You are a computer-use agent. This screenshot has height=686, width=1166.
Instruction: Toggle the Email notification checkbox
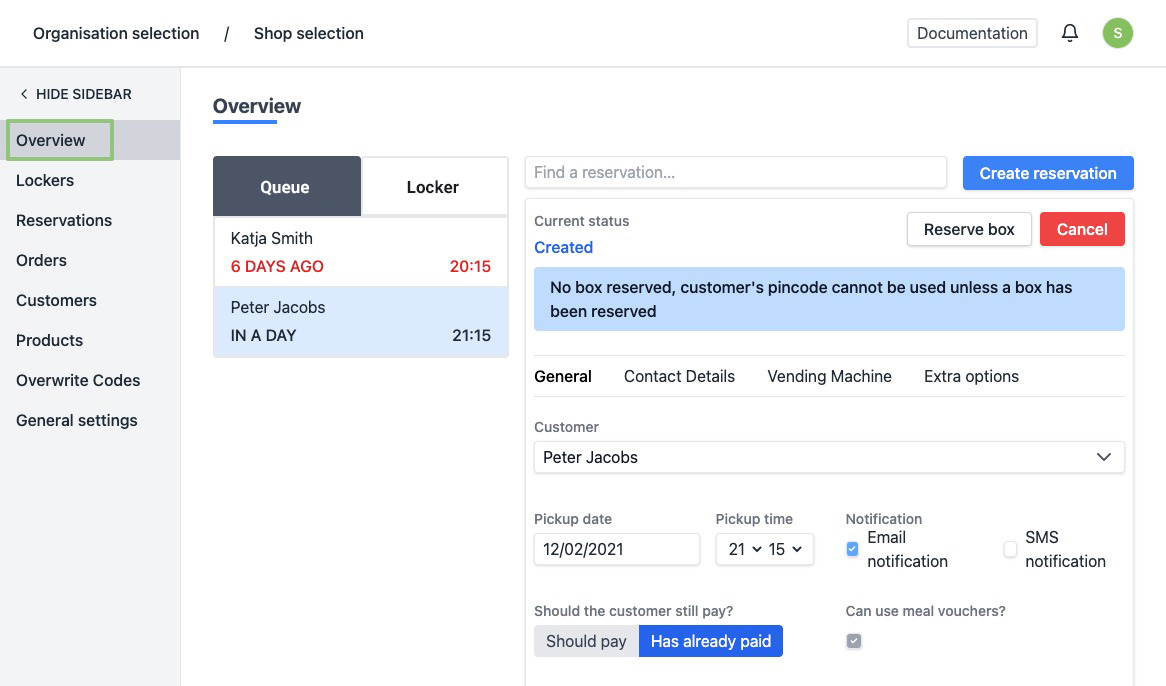[x=852, y=549]
